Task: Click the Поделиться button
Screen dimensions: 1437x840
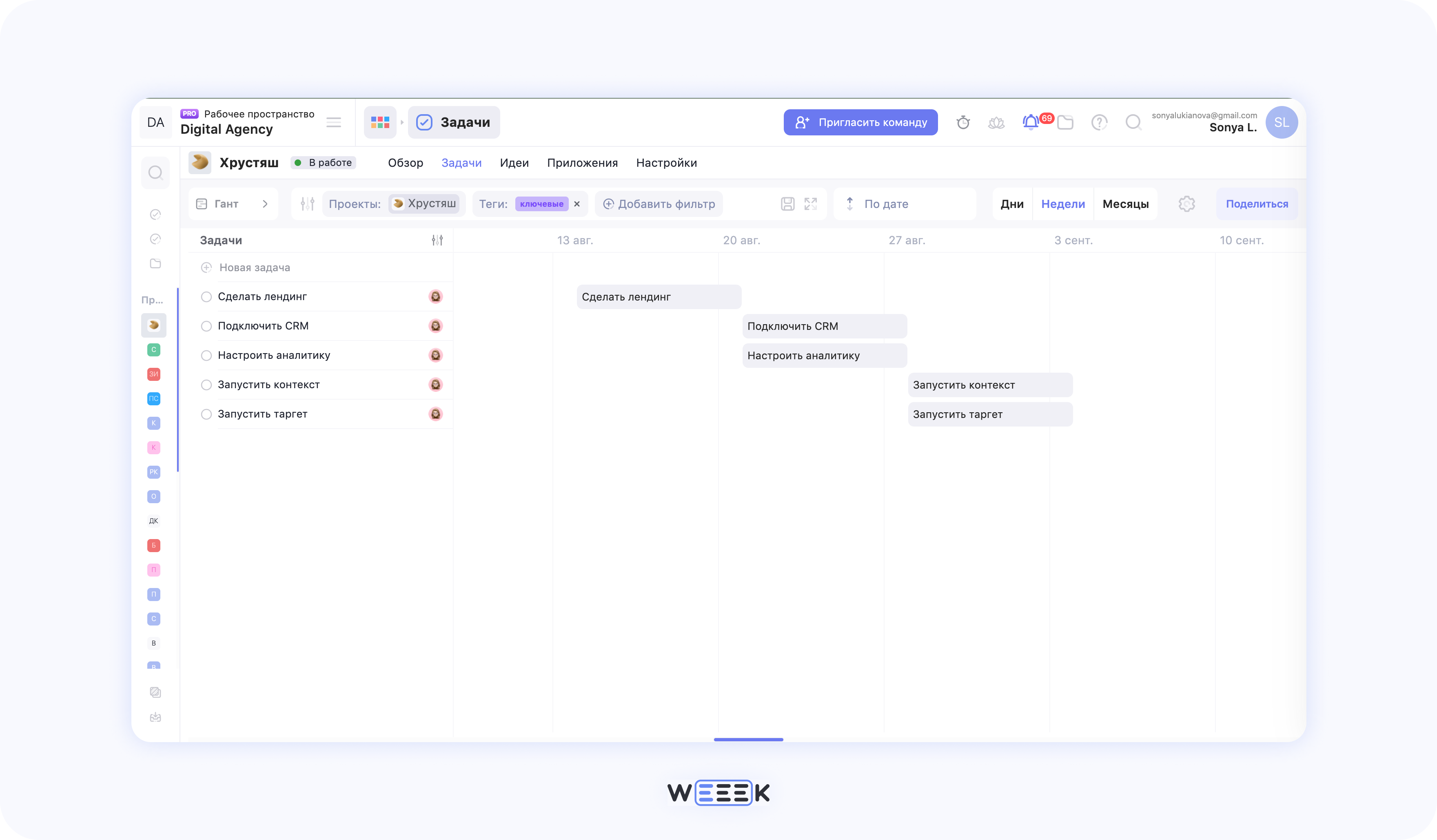Action: point(1257,203)
